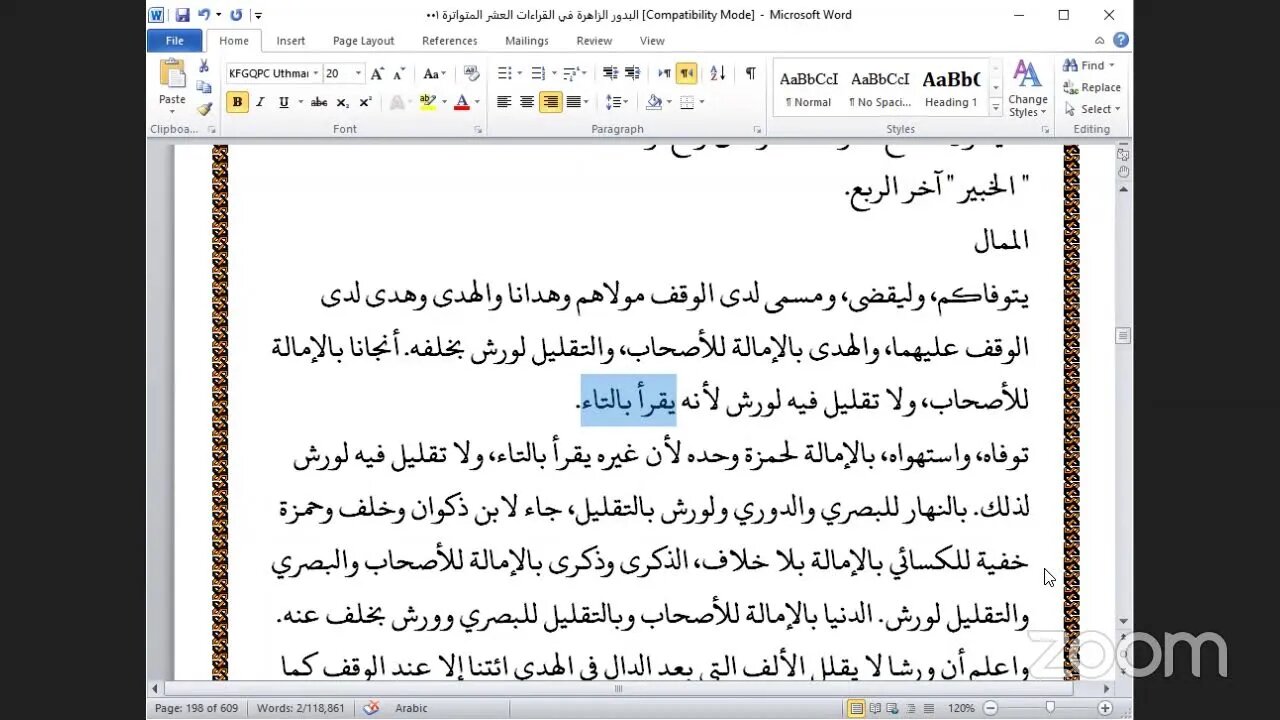The width and height of the screenshot is (1280, 720).
Task: Switch to the Mailings tab
Action: (526, 41)
